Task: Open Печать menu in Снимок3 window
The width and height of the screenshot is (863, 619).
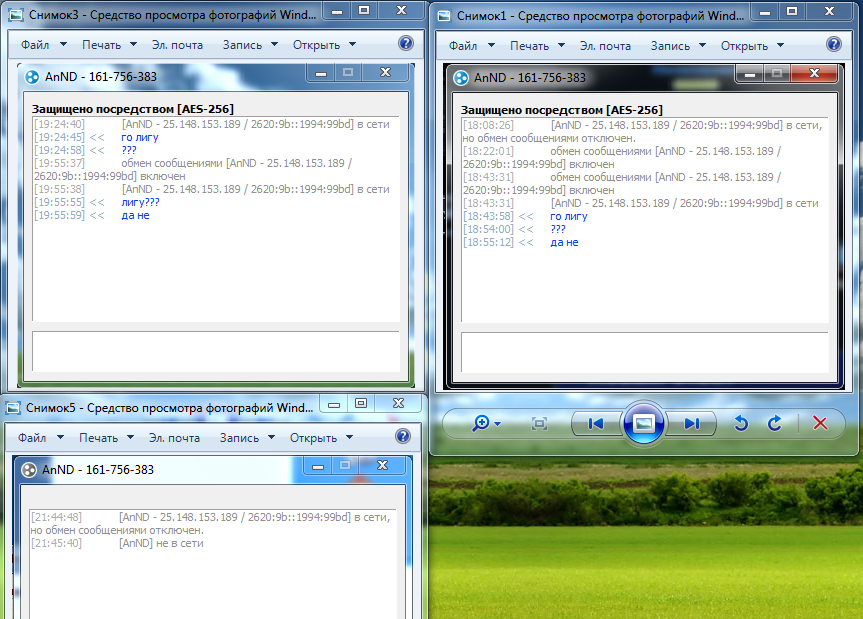Action: point(109,45)
